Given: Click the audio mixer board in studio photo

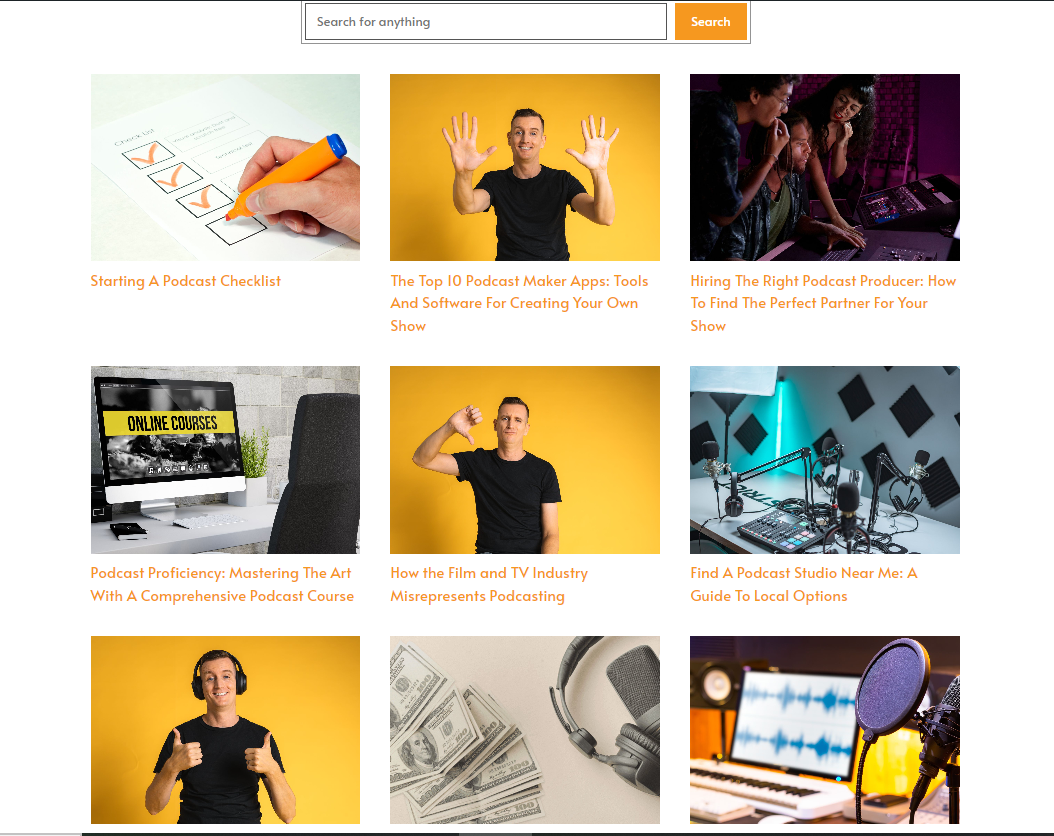Looking at the screenshot, I should (x=780, y=530).
